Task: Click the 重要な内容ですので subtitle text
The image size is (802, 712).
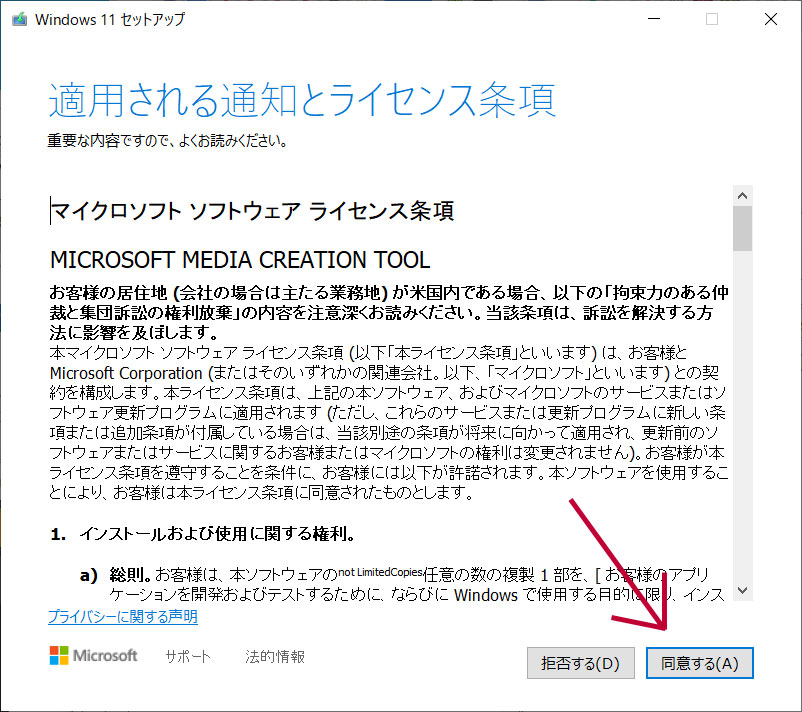Action: click(168, 141)
